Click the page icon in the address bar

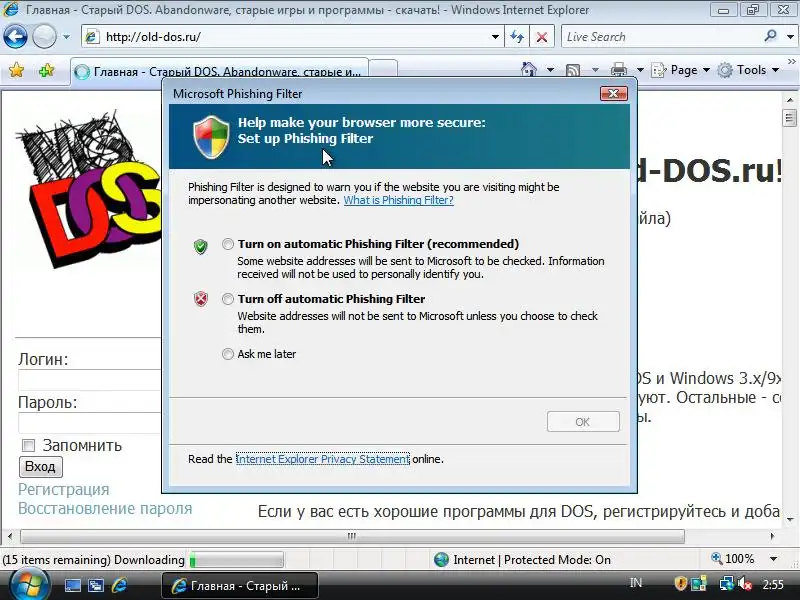click(x=92, y=37)
